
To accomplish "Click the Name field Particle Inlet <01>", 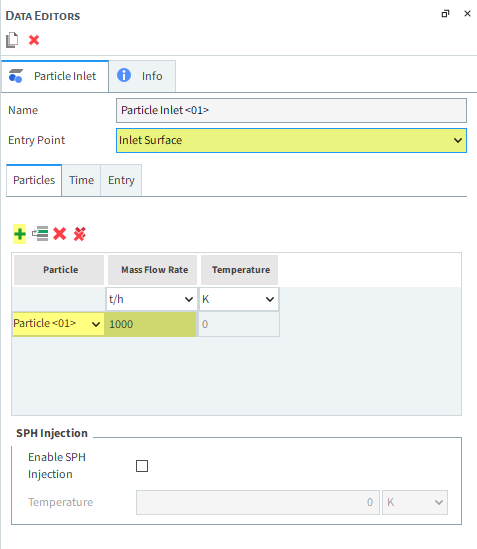I will pyautogui.click(x=291, y=110).
